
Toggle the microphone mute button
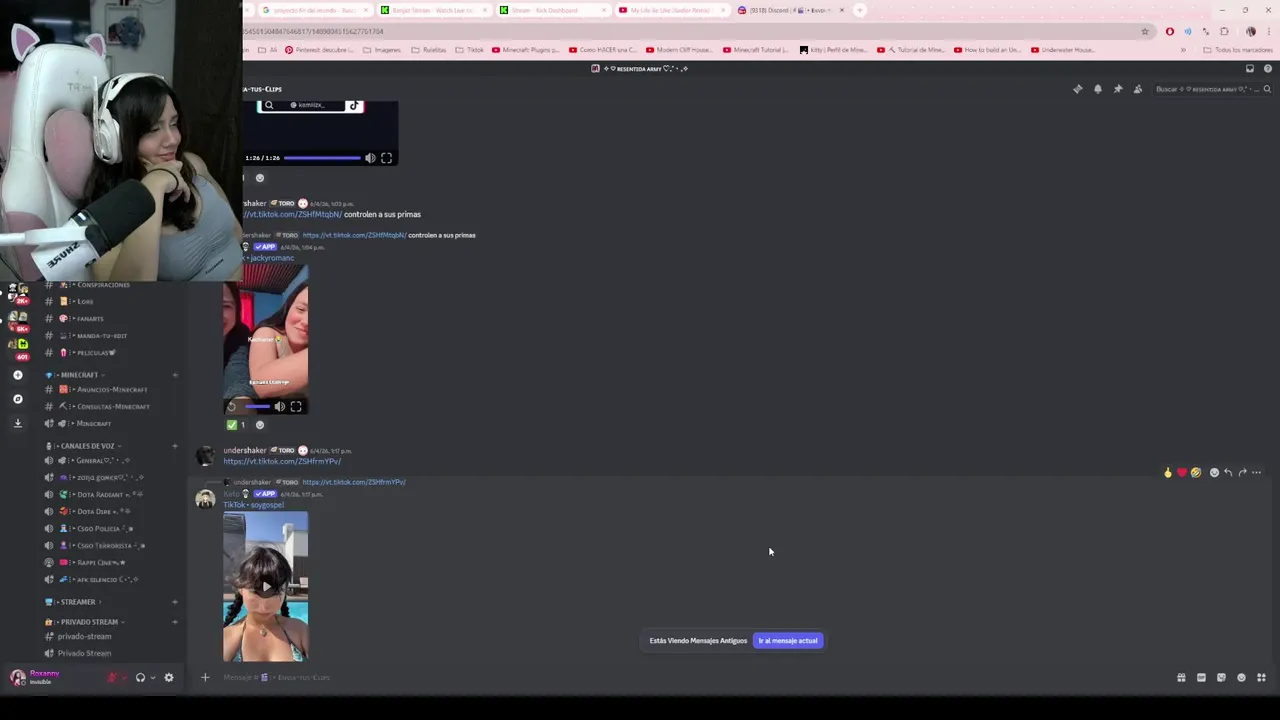[x=112, y=678]
